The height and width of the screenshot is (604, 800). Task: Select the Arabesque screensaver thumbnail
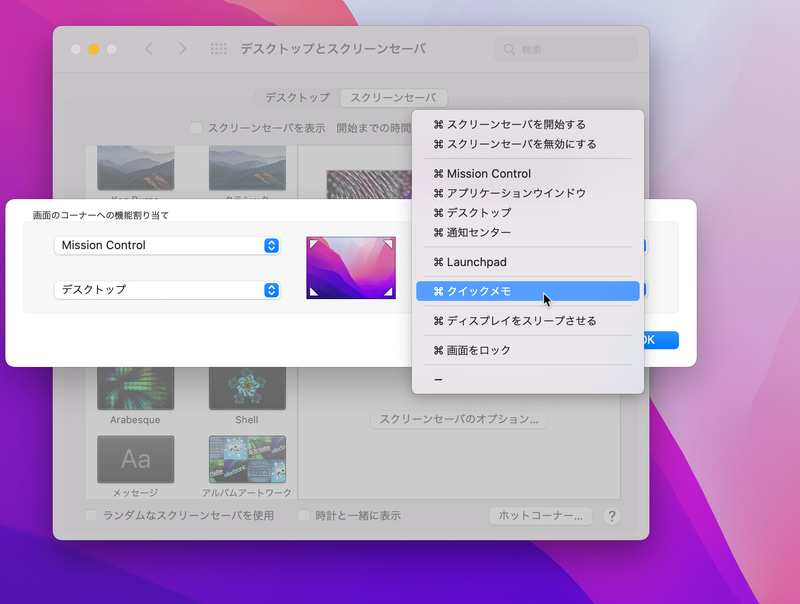pyautogui.click(x=135, y=385)
